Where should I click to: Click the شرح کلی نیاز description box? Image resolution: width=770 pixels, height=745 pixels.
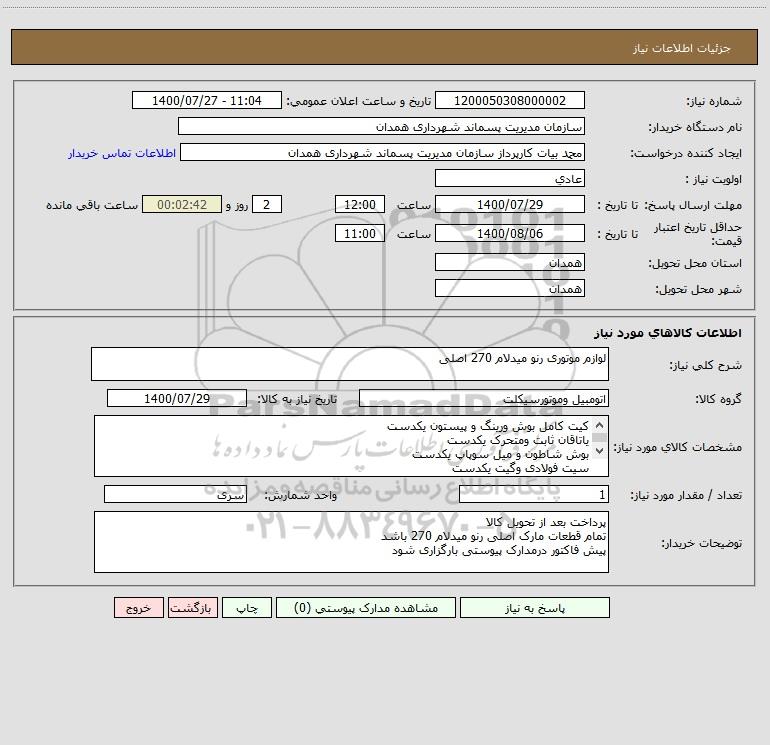coord(350,364)
